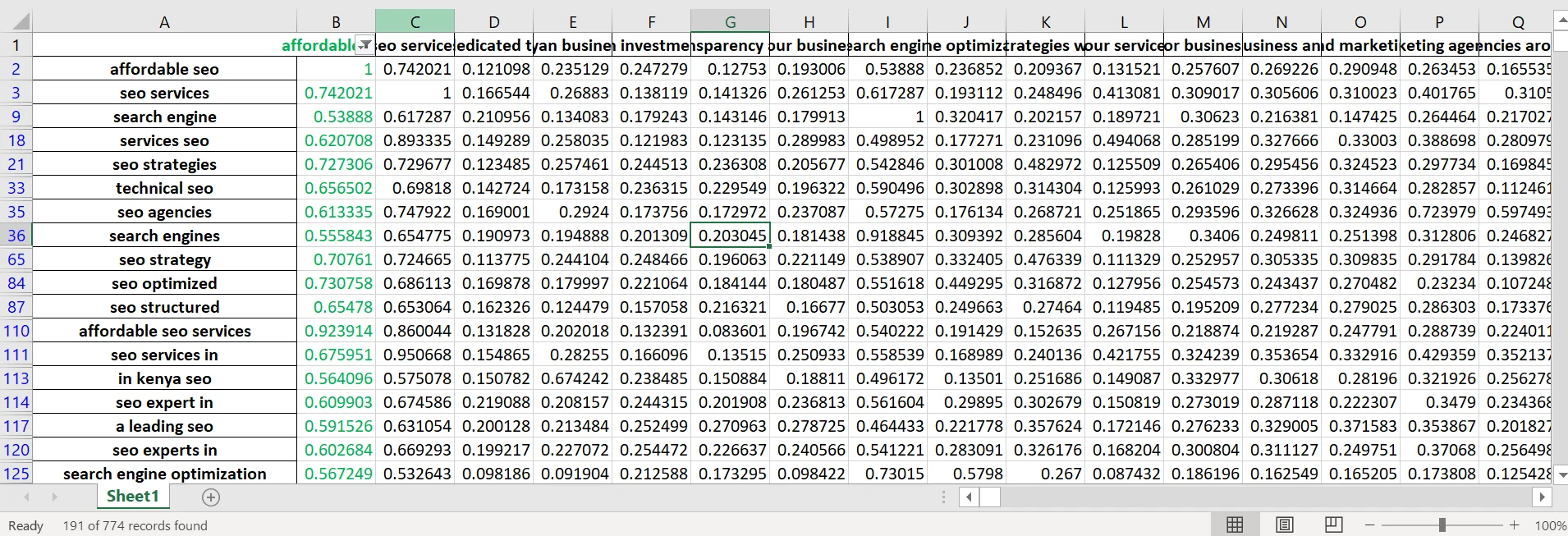Click green value 0.923914 in column B
Viewport: 1568px width, 536px height.
coord(336,331)
